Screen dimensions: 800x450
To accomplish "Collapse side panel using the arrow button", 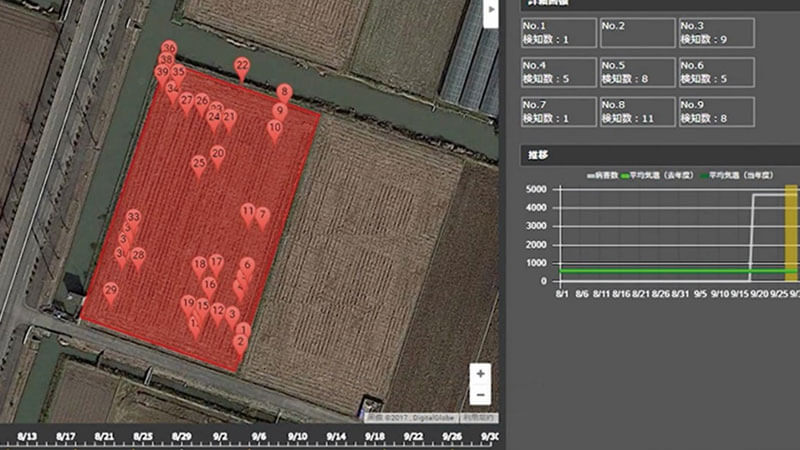I will pyautogui.click(x=490, y=10).
